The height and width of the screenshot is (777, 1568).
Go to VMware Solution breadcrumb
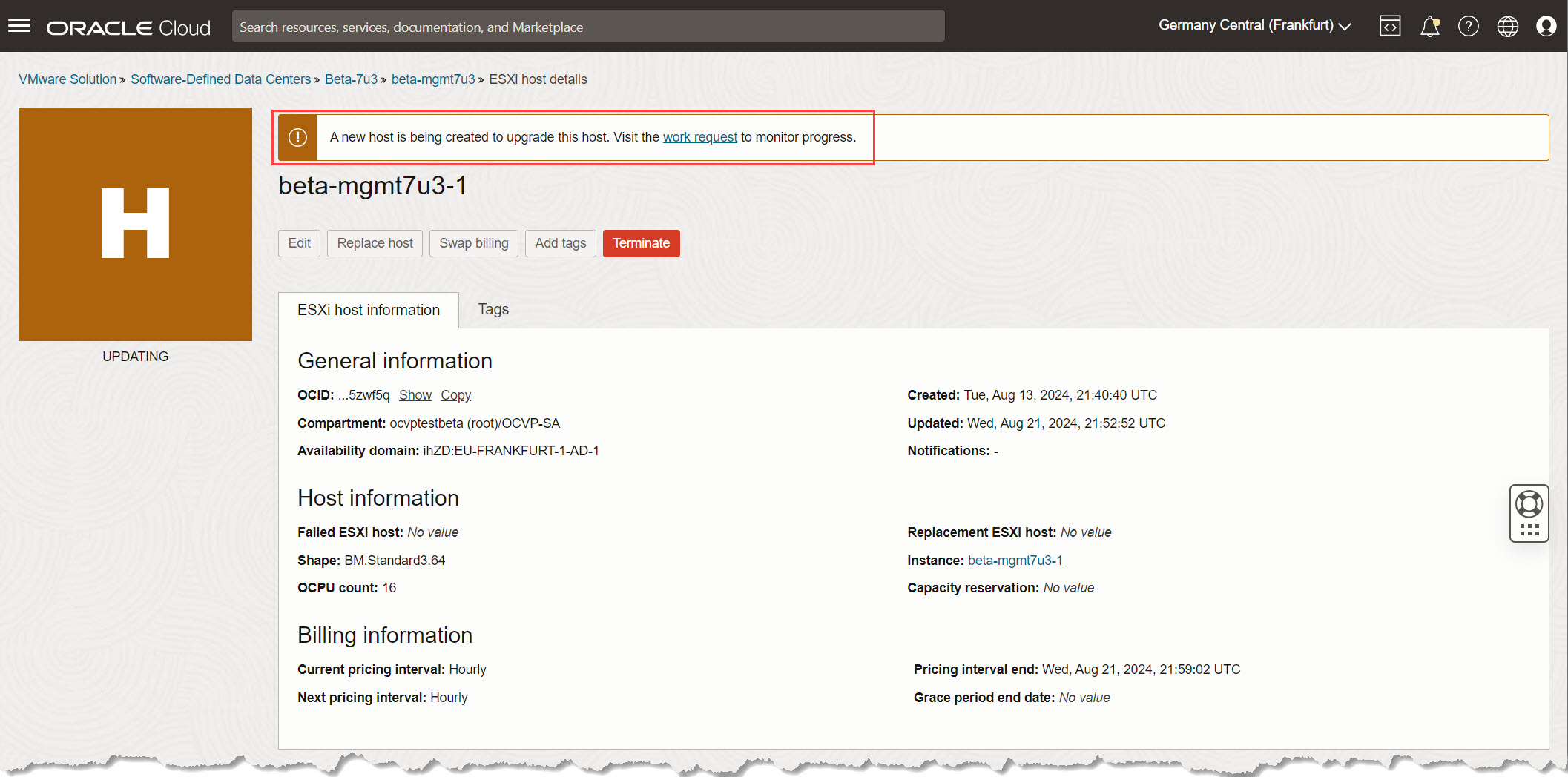(x=67, y=79)
